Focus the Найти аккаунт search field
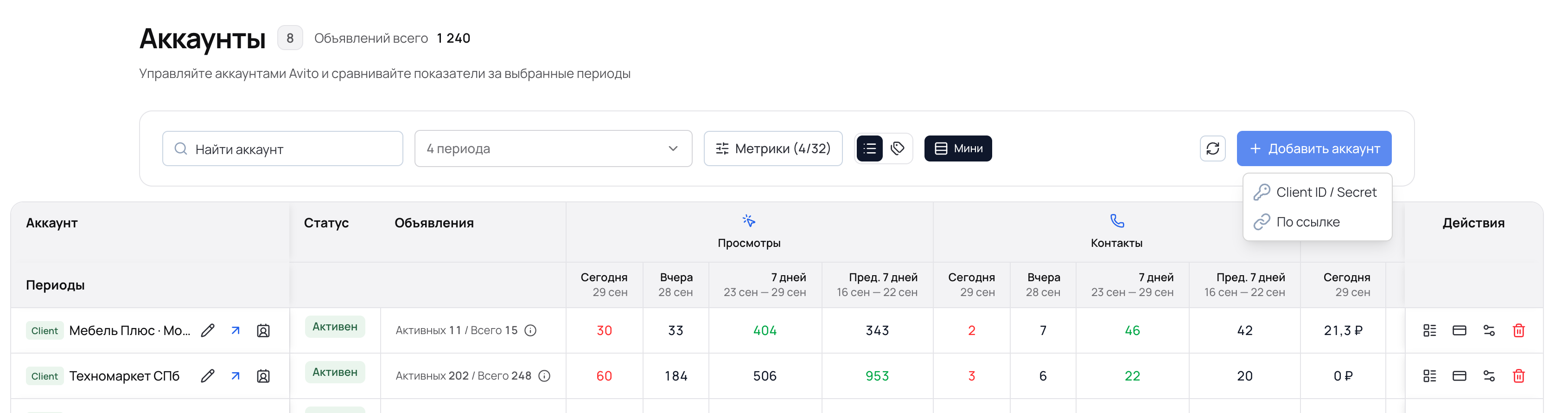Viewport: 1568px width, 413px height. click(282, 148)
